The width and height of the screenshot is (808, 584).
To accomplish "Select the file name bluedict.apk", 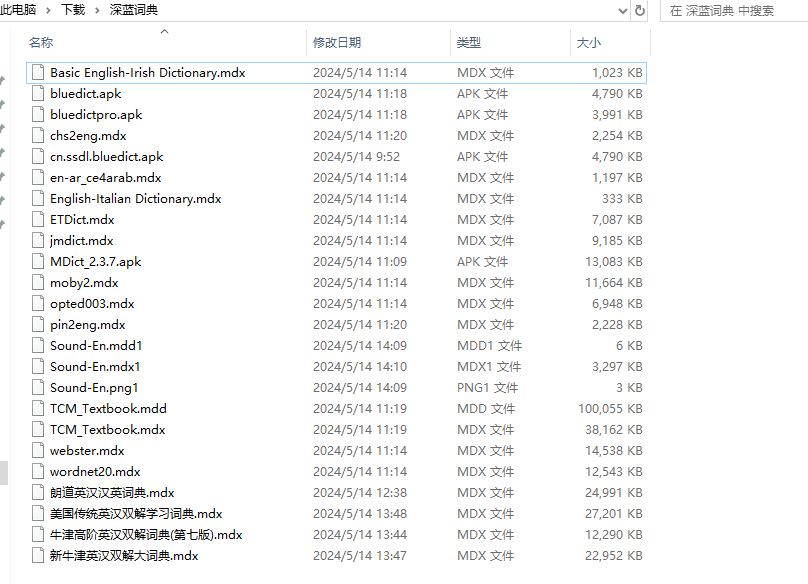I will coord(86,94).
